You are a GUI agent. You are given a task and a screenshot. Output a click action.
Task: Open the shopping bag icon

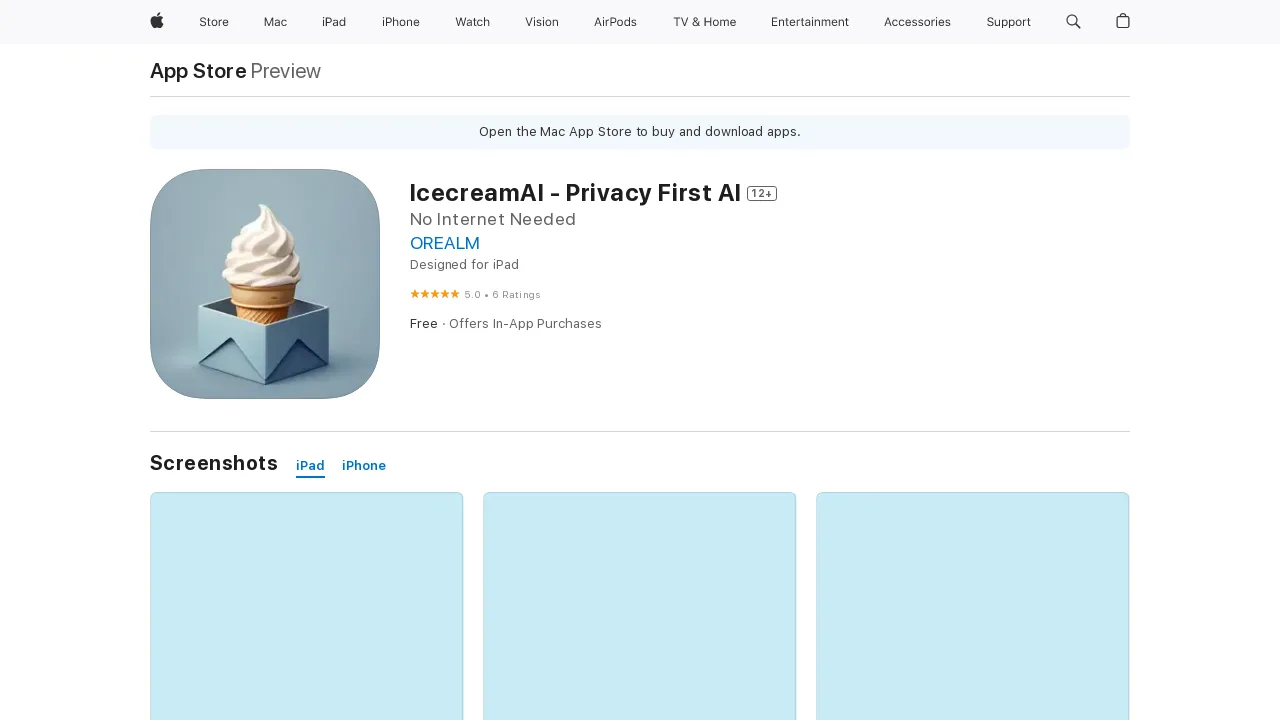[1121, 22]
